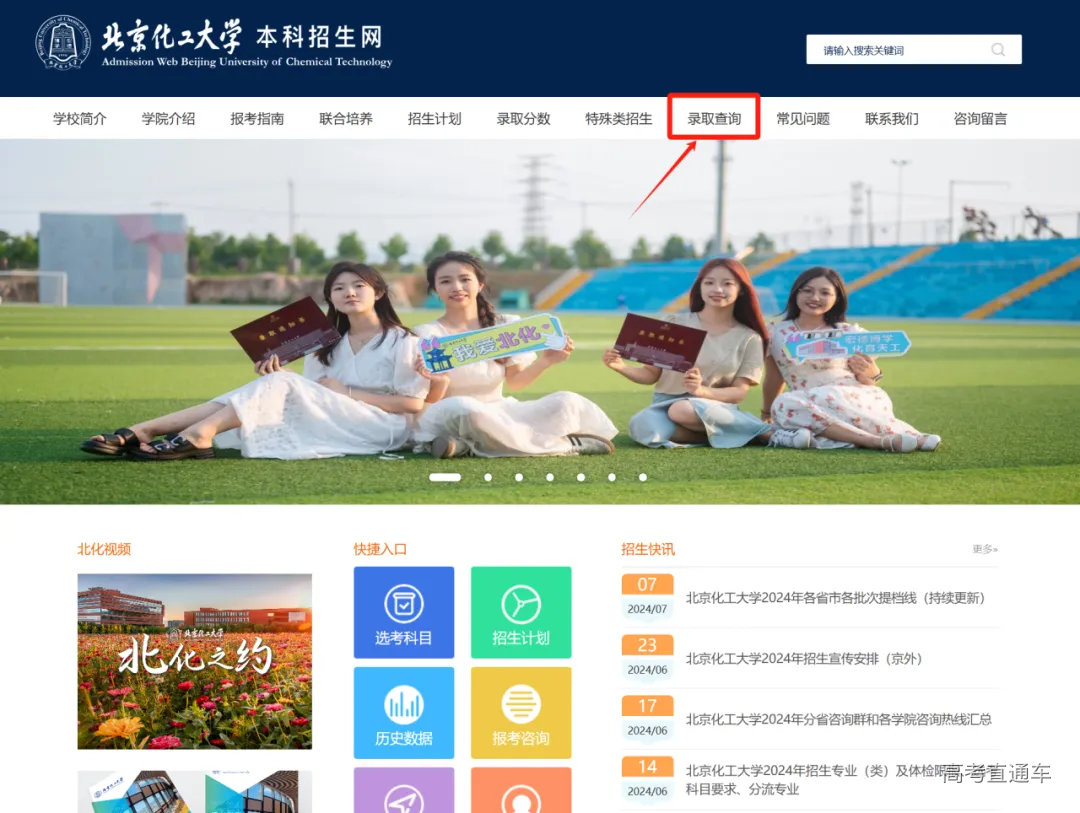1080x813 pixels.
Task: Click the yellow 报考咨询 icon
Action: (521, 712)
